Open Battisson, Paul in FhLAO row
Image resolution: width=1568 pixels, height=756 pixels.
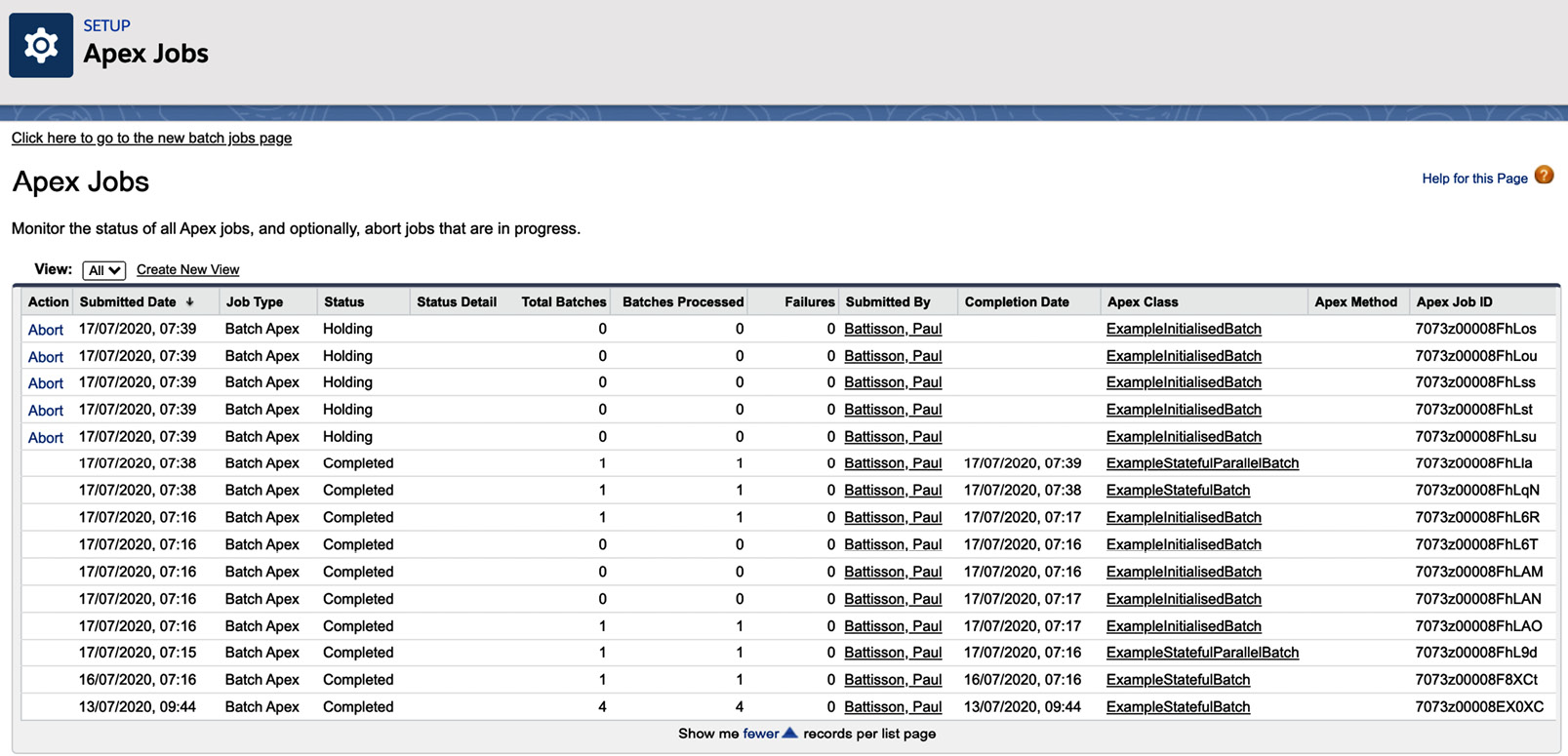pyautogui.click(x=893, y=626)
